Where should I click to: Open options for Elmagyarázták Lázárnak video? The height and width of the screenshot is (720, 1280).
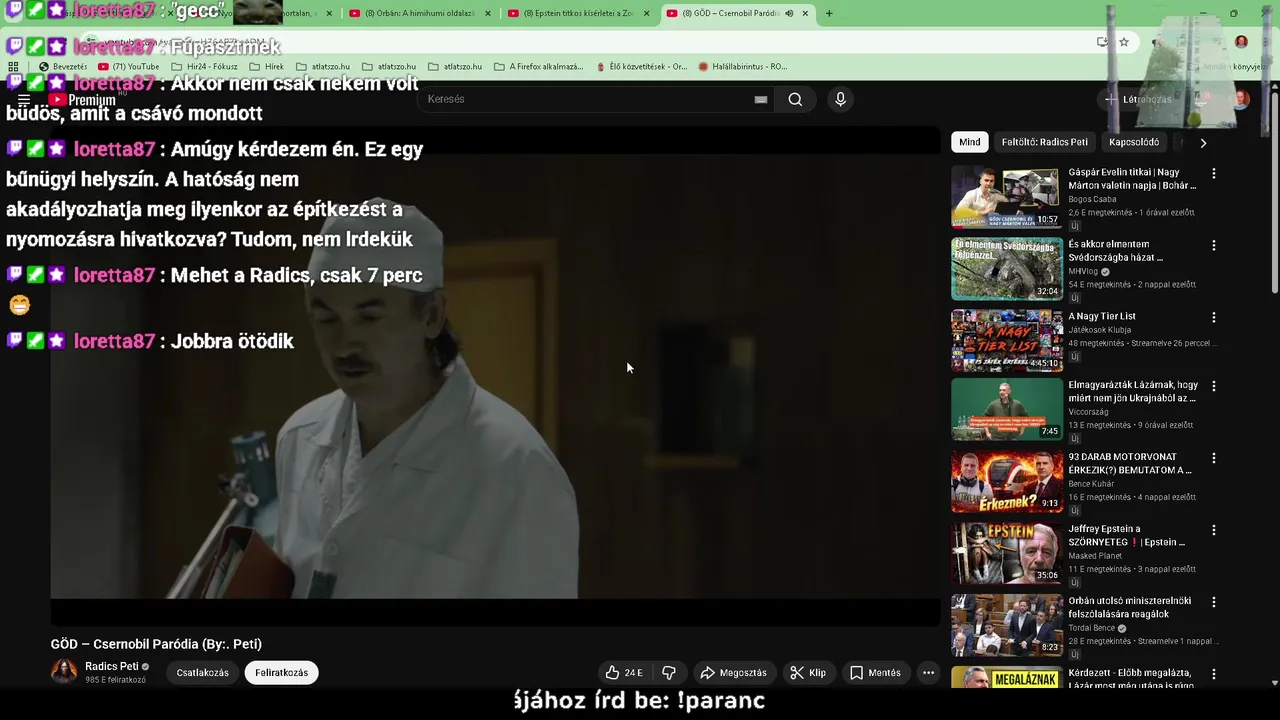[x=1214, y=386]
